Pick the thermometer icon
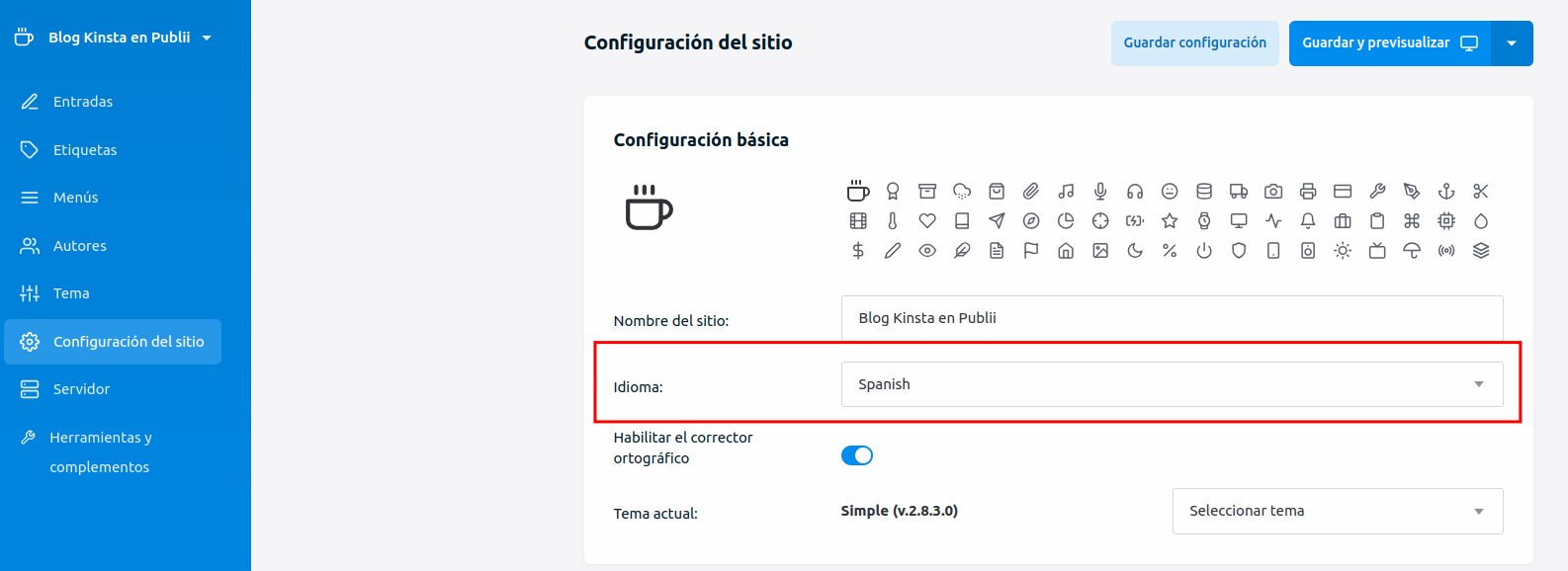This screenshot has width=1568, height=571. point(893,221)
